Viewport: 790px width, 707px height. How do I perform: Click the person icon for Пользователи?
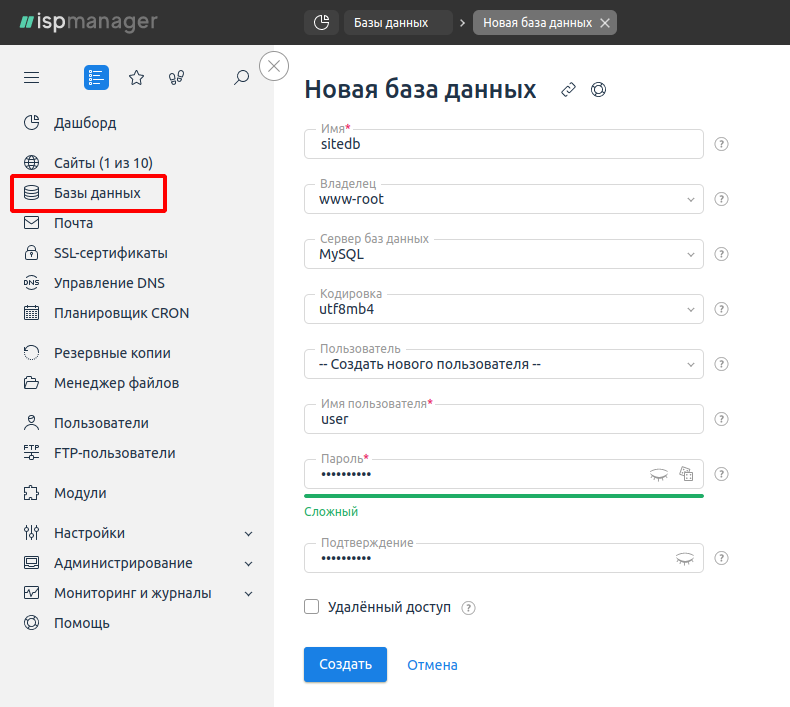click(31, 422)
